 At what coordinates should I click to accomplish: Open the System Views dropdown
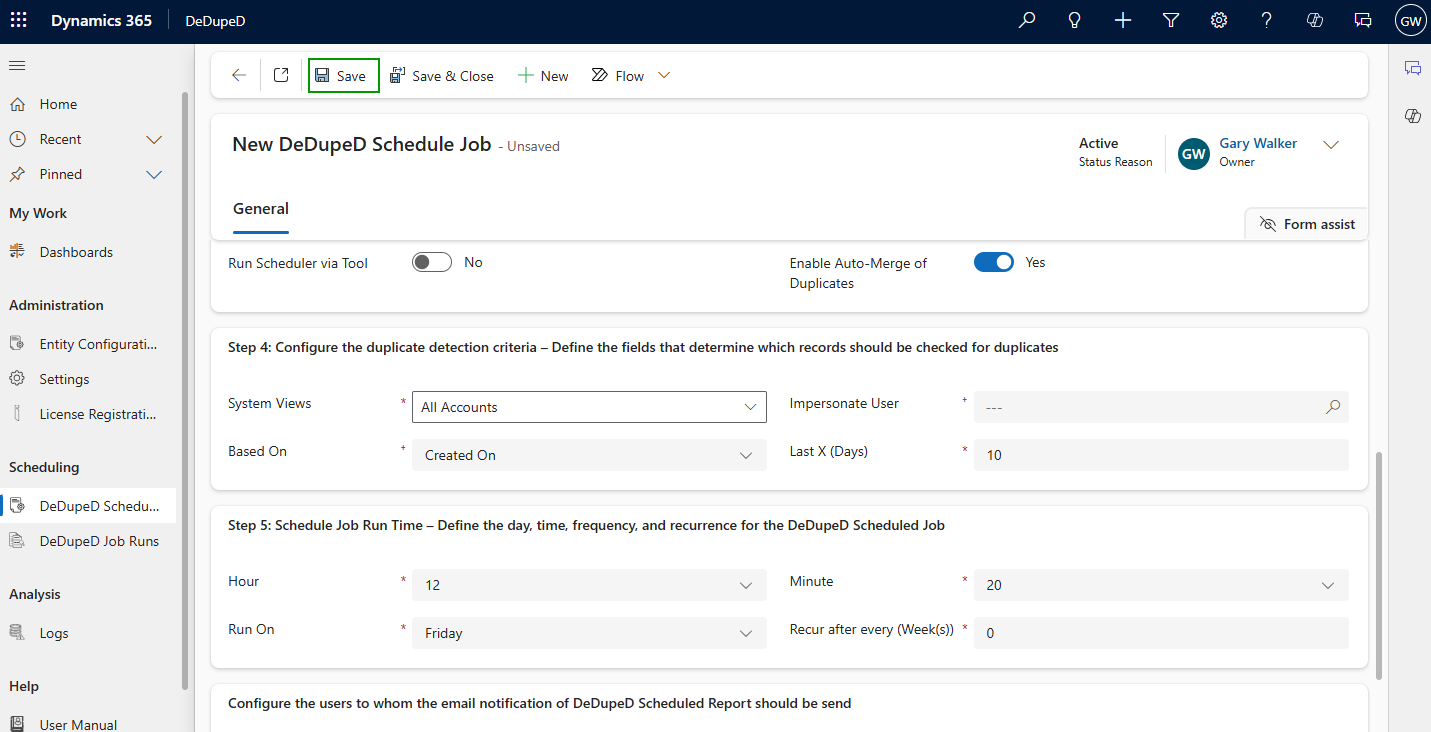point(589,407)
